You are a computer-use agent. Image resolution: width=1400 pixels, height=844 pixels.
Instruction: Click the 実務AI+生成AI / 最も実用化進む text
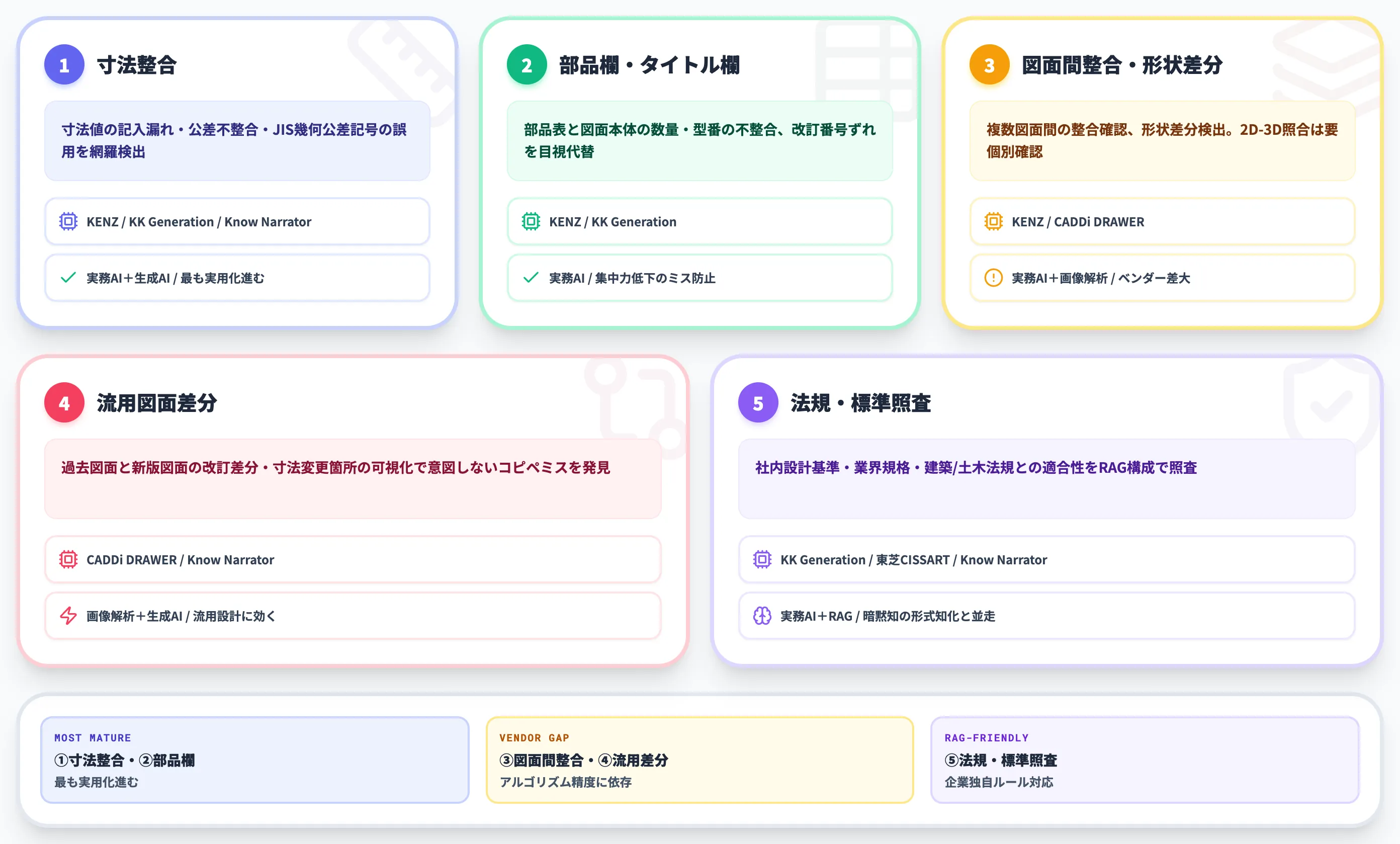175,278
